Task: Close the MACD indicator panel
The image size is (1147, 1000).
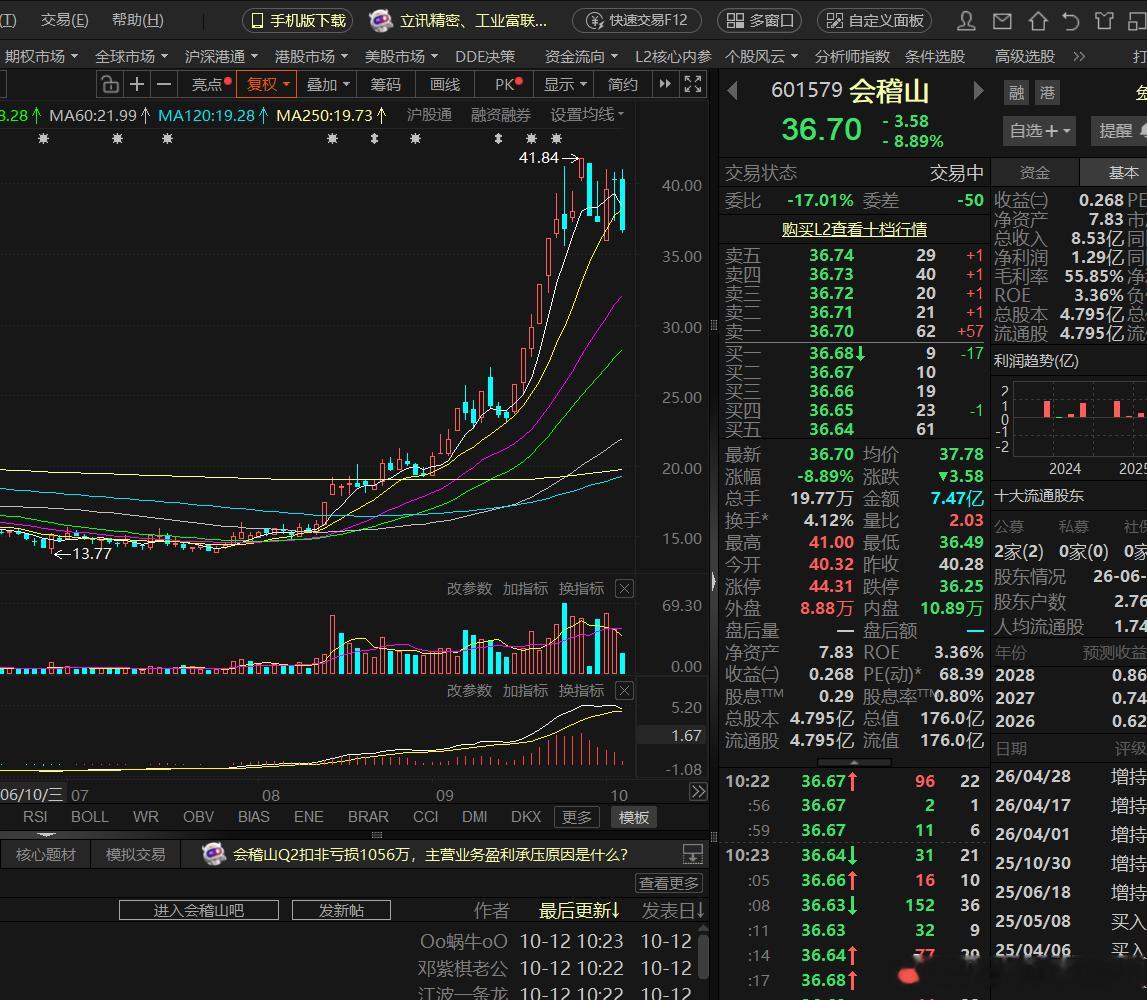Action: coord(624,690)
